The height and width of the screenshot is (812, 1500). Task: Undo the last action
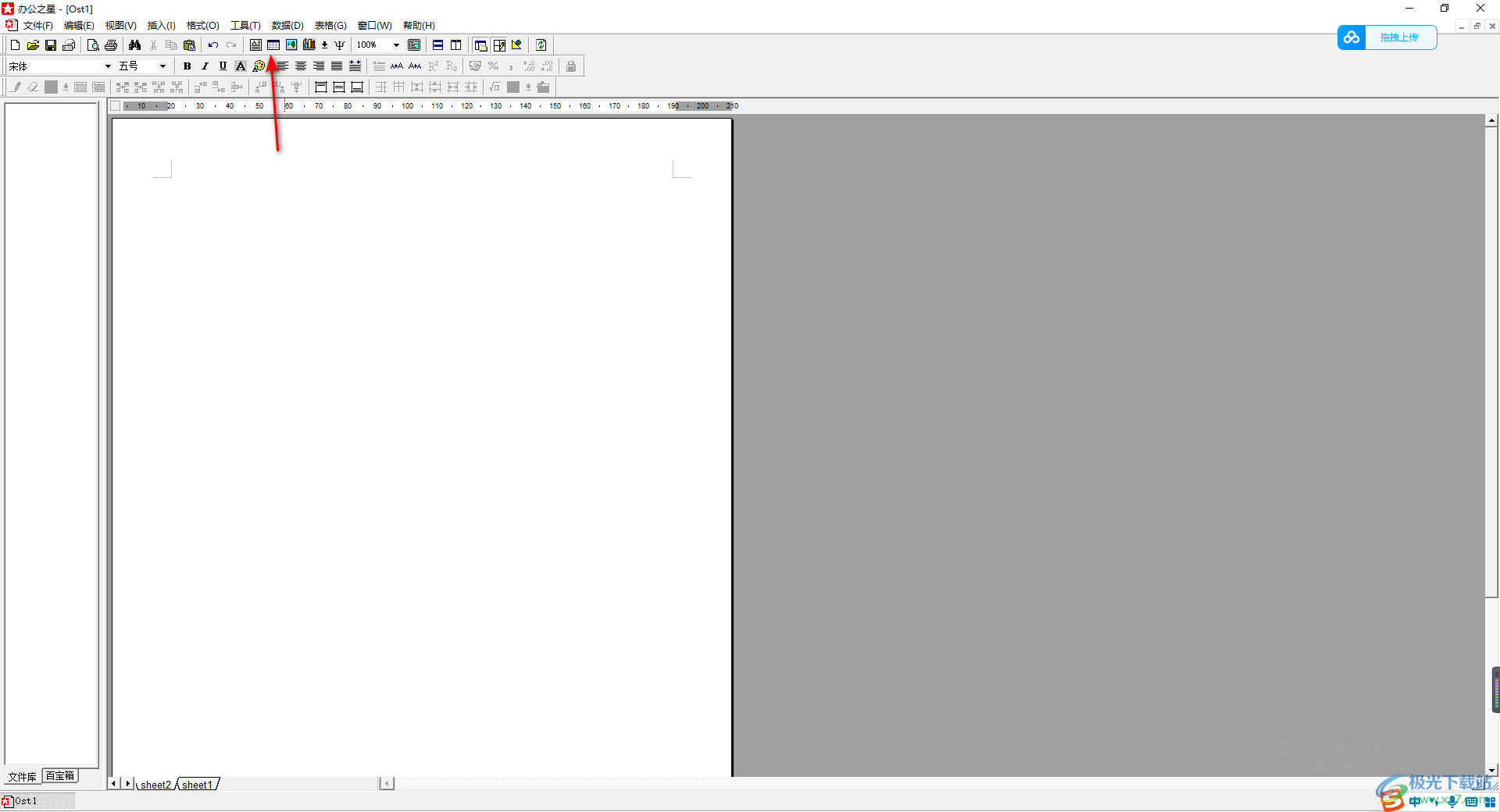(213, 45)
